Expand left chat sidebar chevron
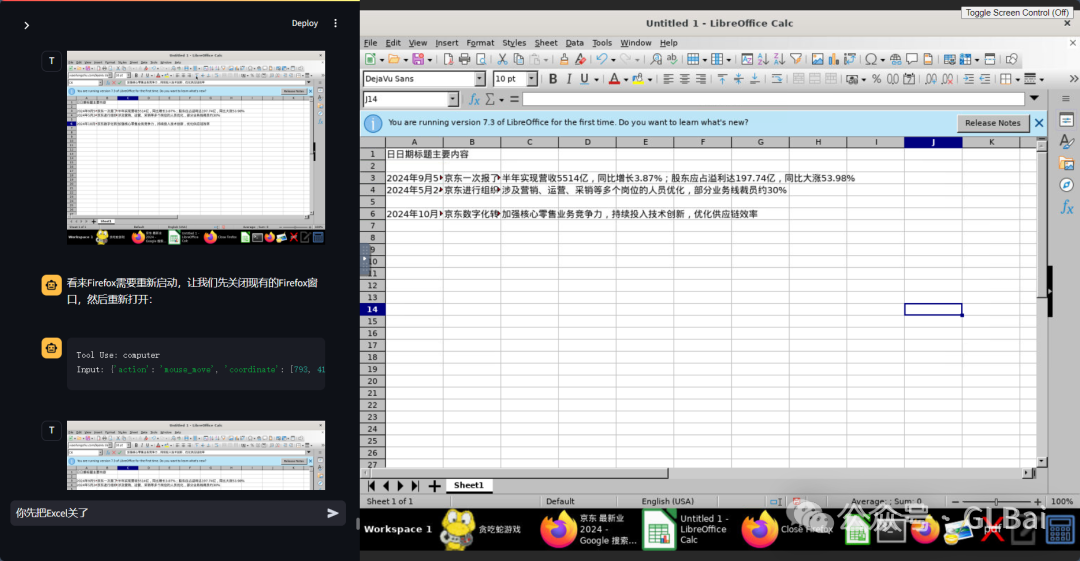 [26, 26]
